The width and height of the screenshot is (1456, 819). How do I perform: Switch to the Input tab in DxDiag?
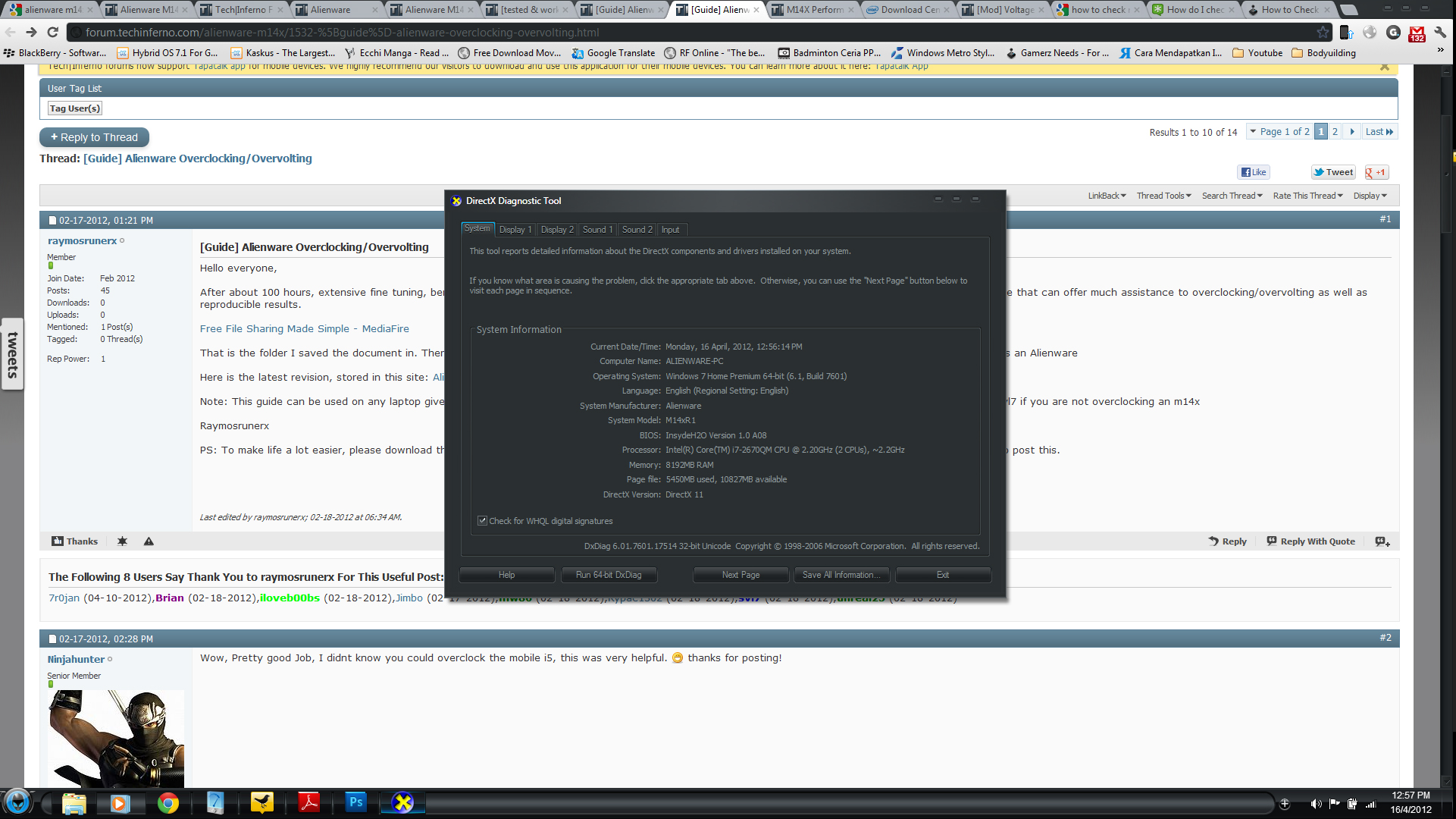coord(671,230)
